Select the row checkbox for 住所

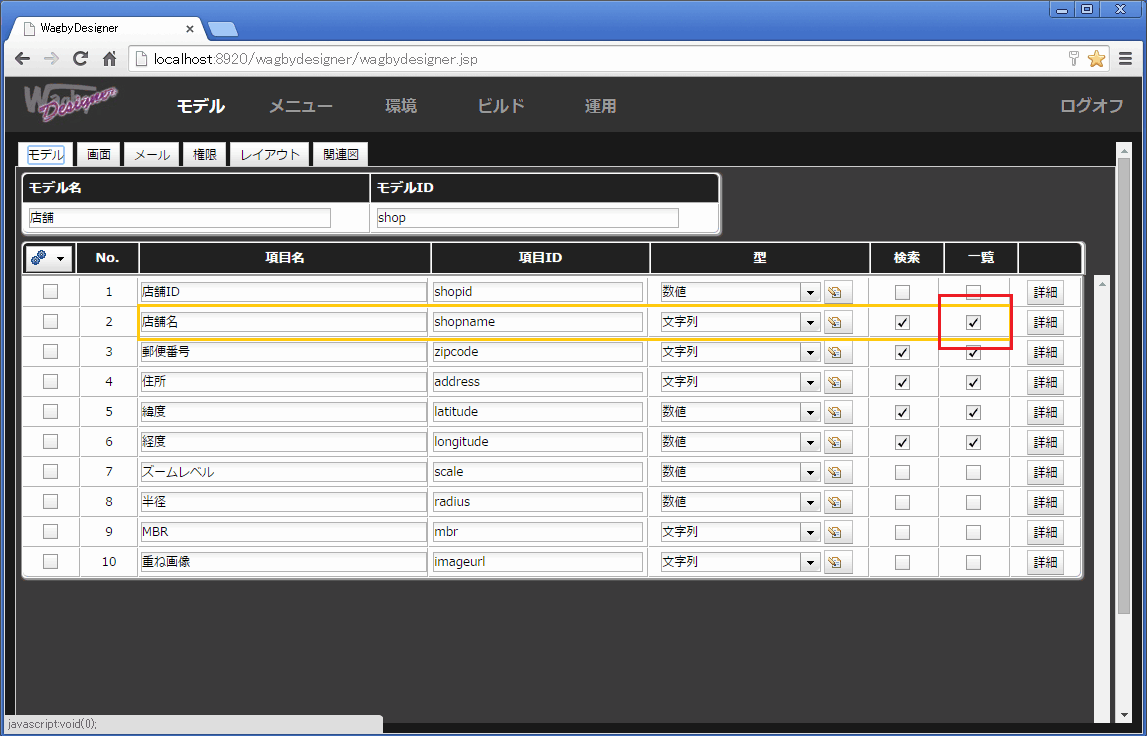[x=50, y=382]
